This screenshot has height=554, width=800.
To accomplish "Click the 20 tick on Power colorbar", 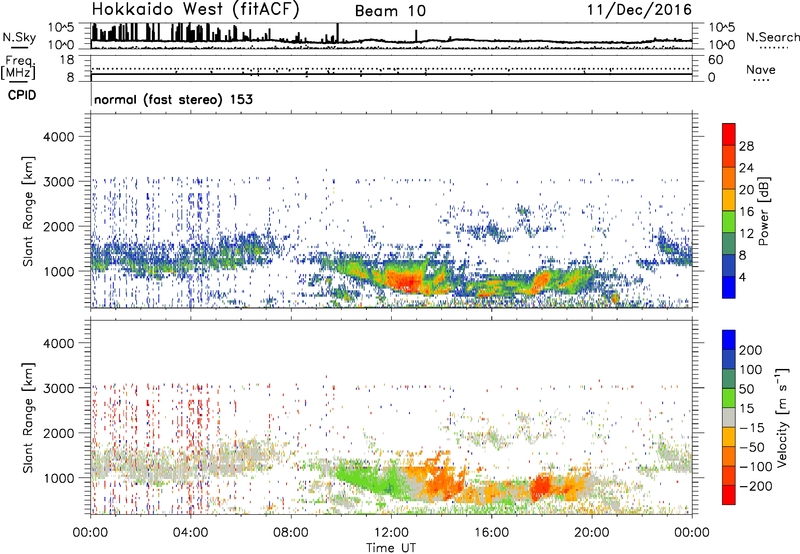I will point(746,190).
